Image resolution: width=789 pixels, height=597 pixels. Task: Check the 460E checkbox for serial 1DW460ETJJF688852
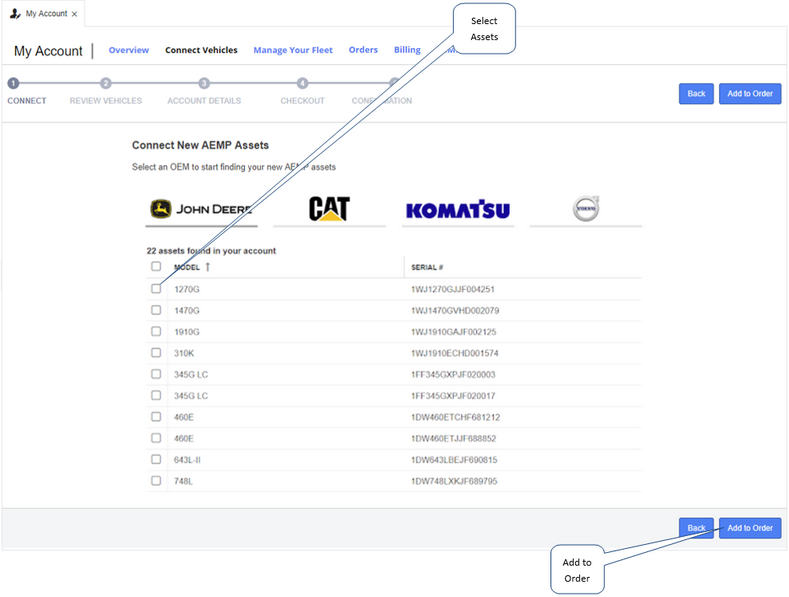[156, 438]
